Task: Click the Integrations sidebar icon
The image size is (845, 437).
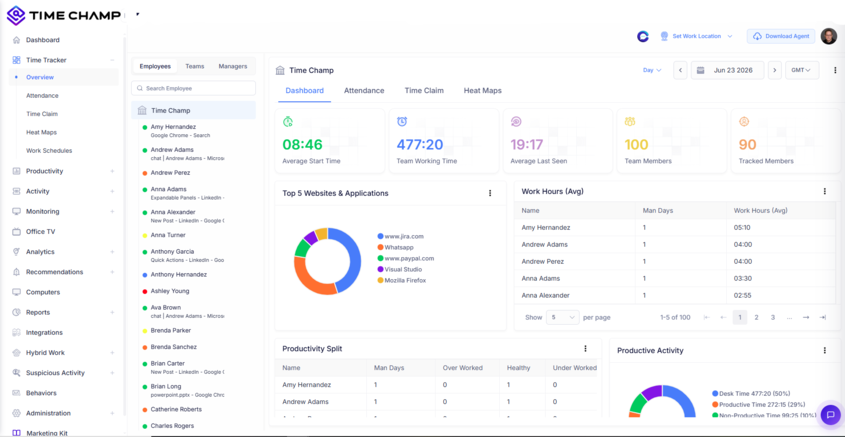Action: click(x=16, y=332)
